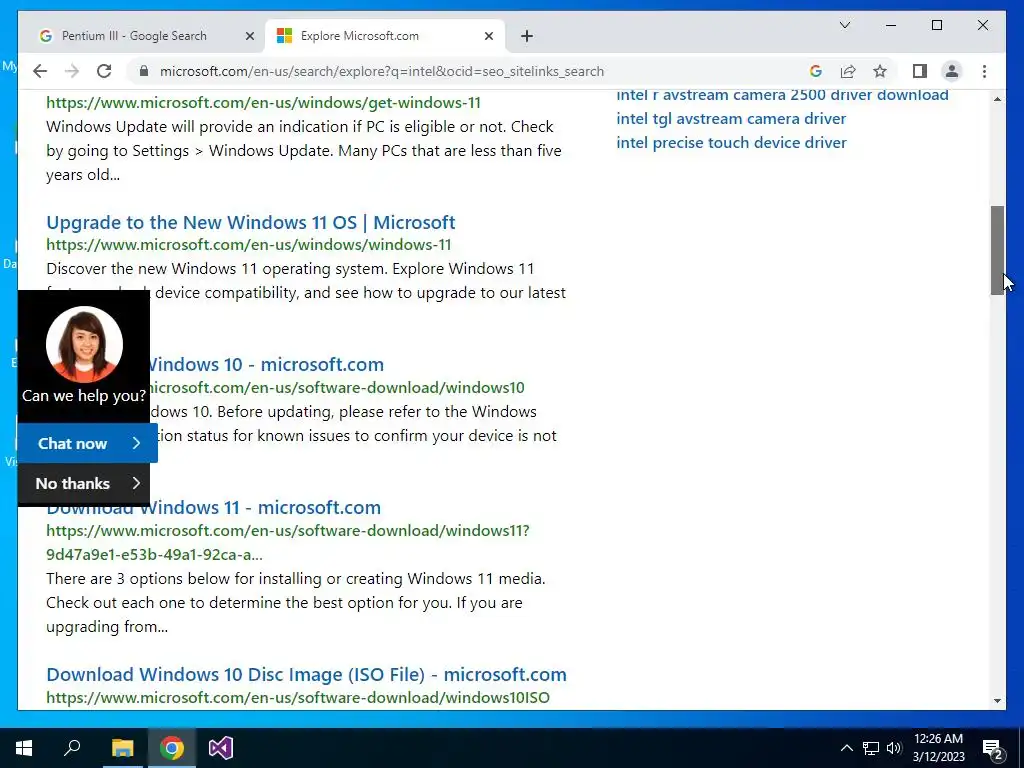Click the software-download/windows10ISO URL
Image resolution: width=1024 pixels, height=768 pixels.
point(298,697)
